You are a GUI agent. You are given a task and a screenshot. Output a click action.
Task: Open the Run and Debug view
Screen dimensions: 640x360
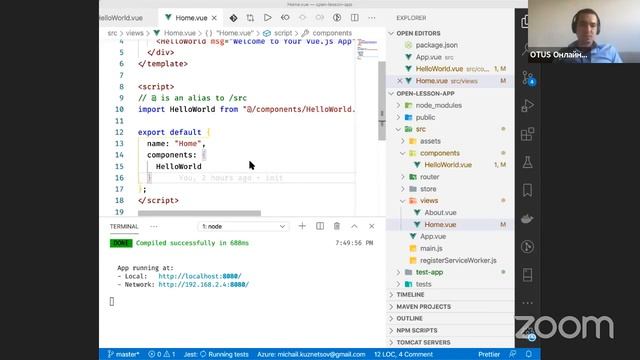[527, 106]
